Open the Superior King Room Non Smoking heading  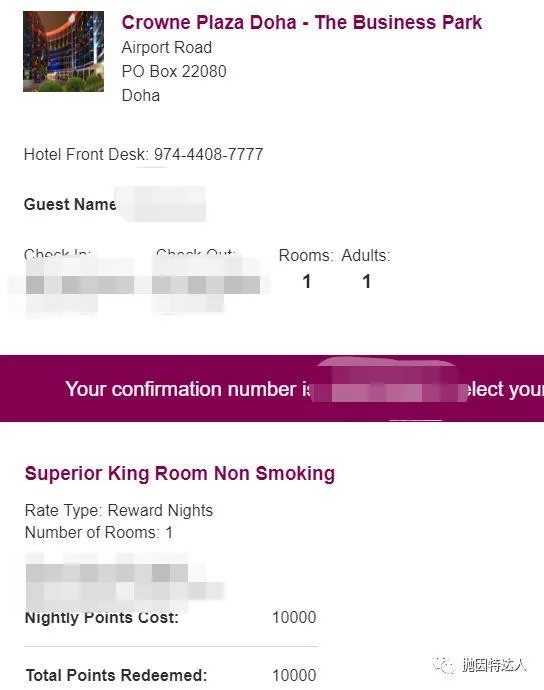pos(180,474)
